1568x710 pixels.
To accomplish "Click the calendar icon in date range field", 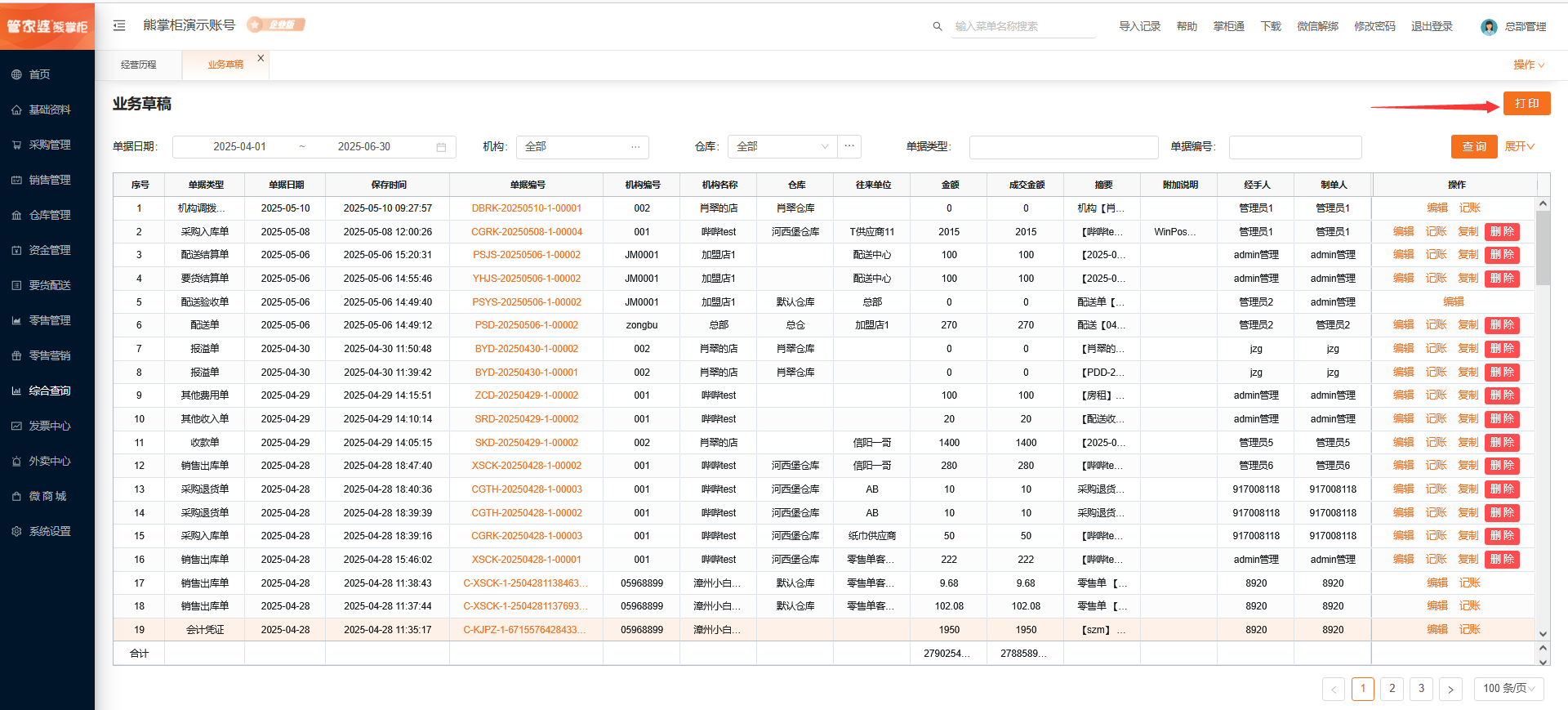I will [441, 147].
